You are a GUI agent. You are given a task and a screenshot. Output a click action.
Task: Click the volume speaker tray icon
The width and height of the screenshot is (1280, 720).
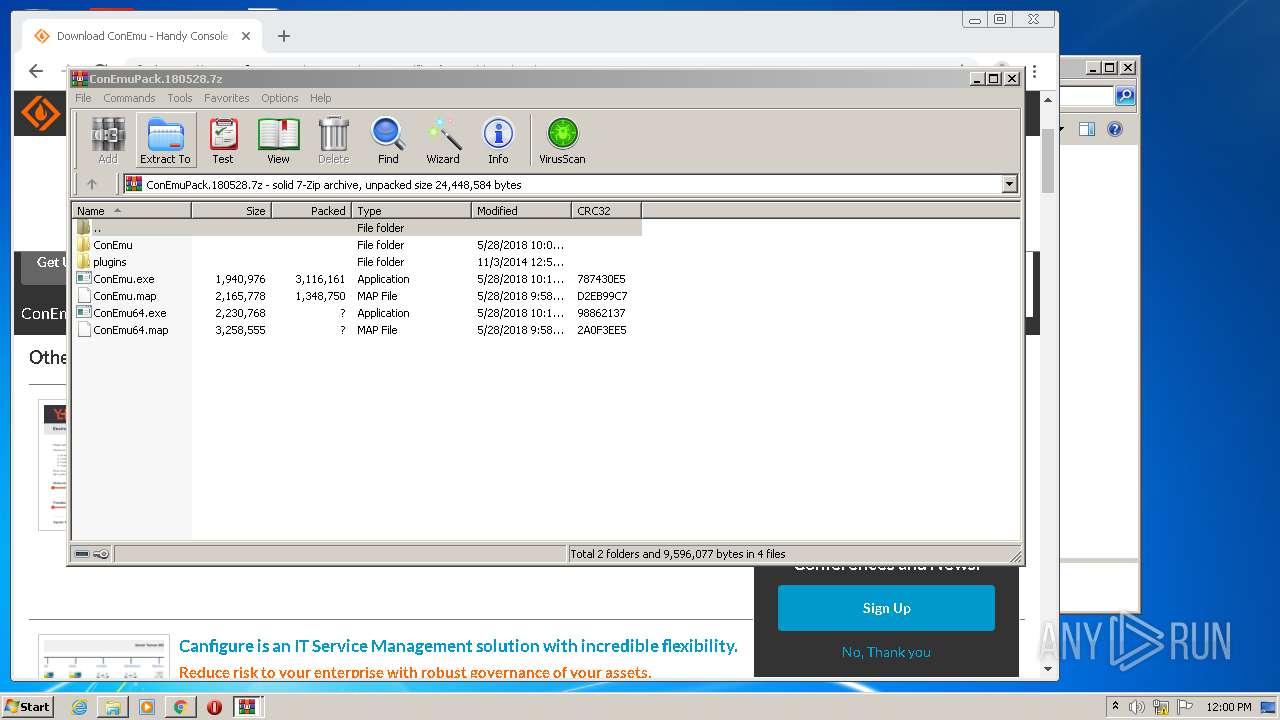pyautogui.click(x=1137, y=707)
